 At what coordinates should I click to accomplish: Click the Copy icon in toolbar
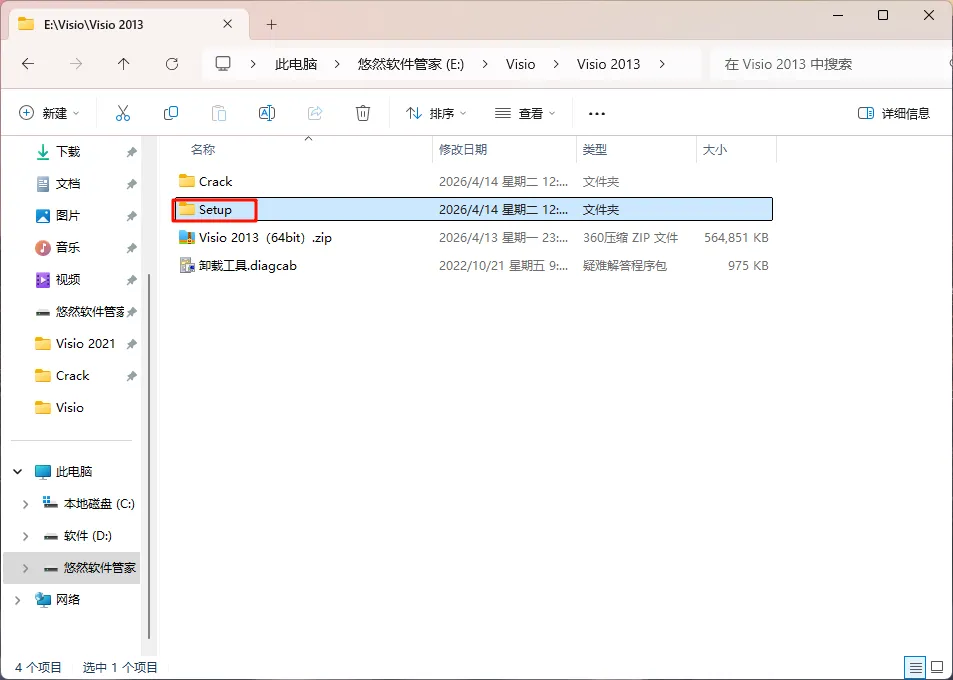171,113
